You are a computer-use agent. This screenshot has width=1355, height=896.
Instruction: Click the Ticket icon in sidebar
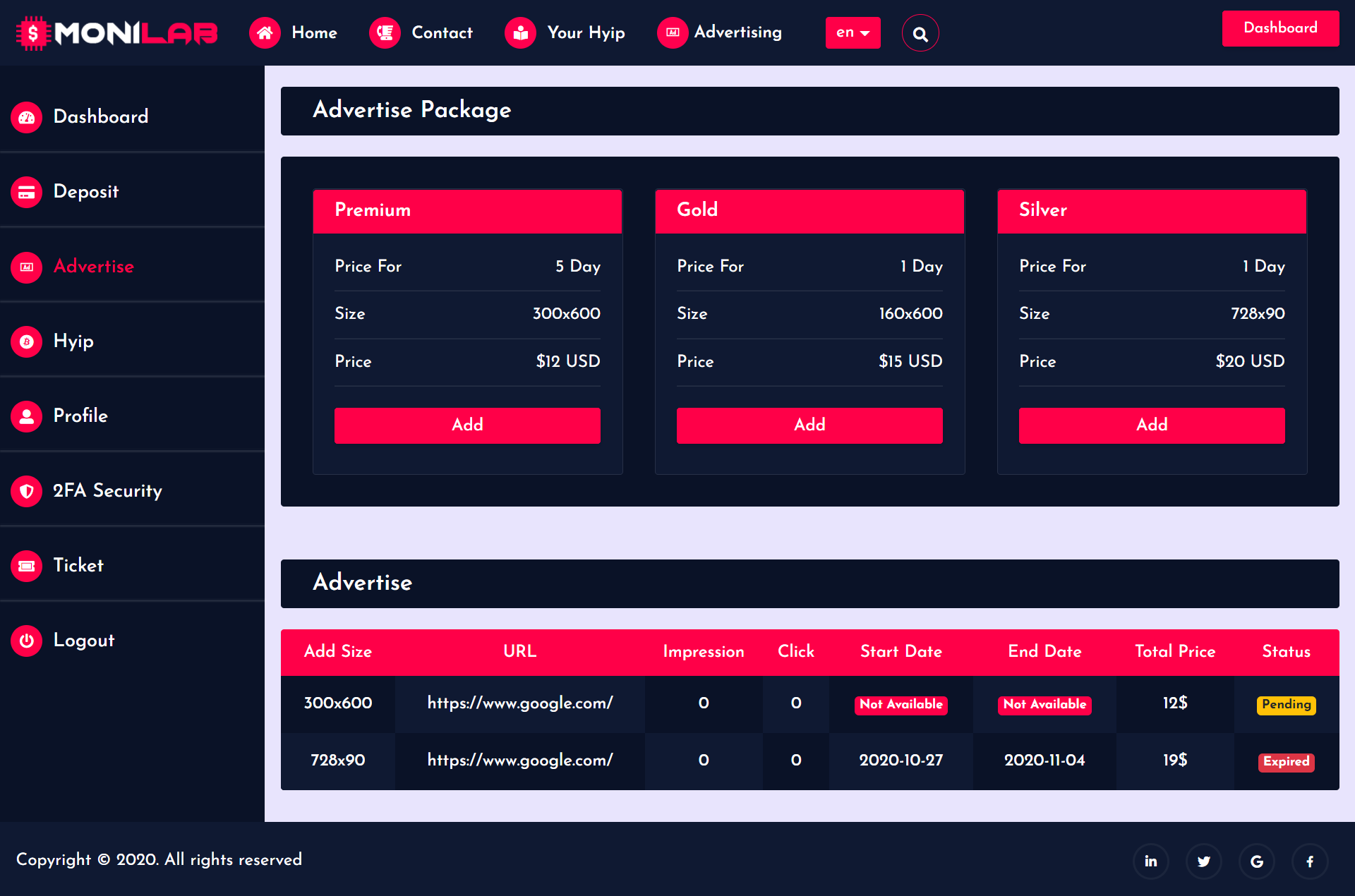point(26,566)
